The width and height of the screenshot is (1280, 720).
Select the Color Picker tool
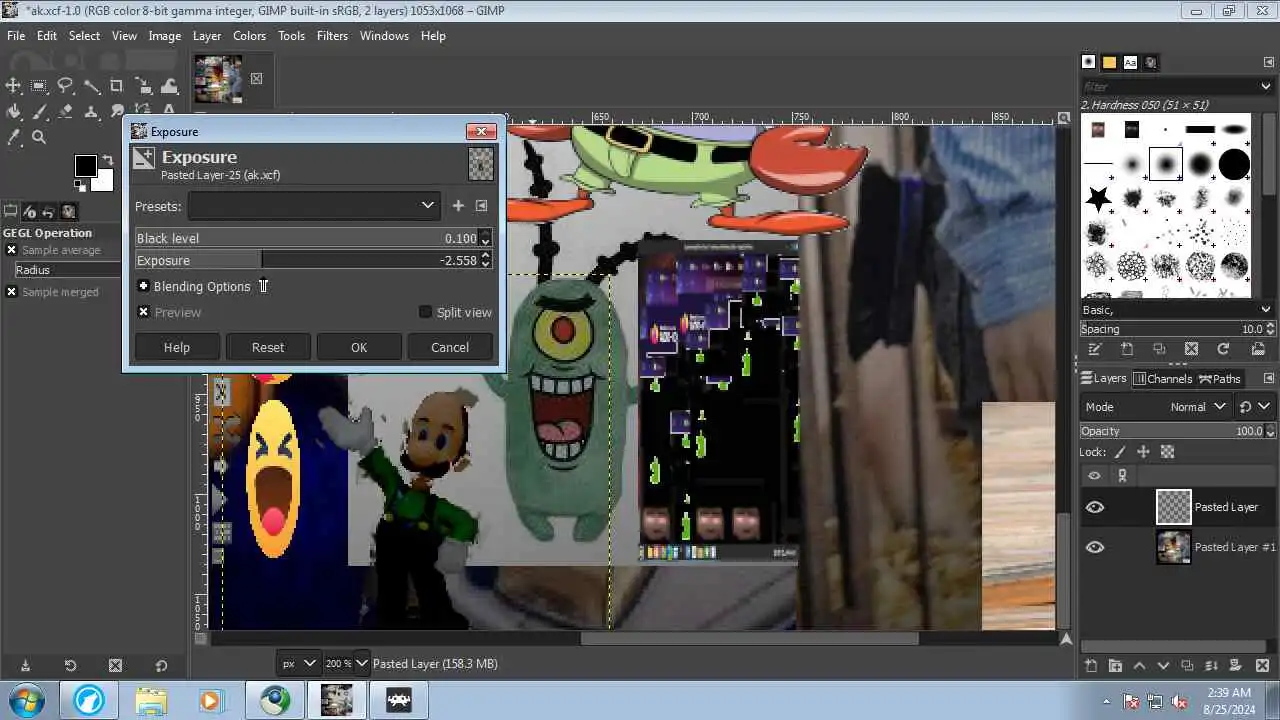[13, 138]
